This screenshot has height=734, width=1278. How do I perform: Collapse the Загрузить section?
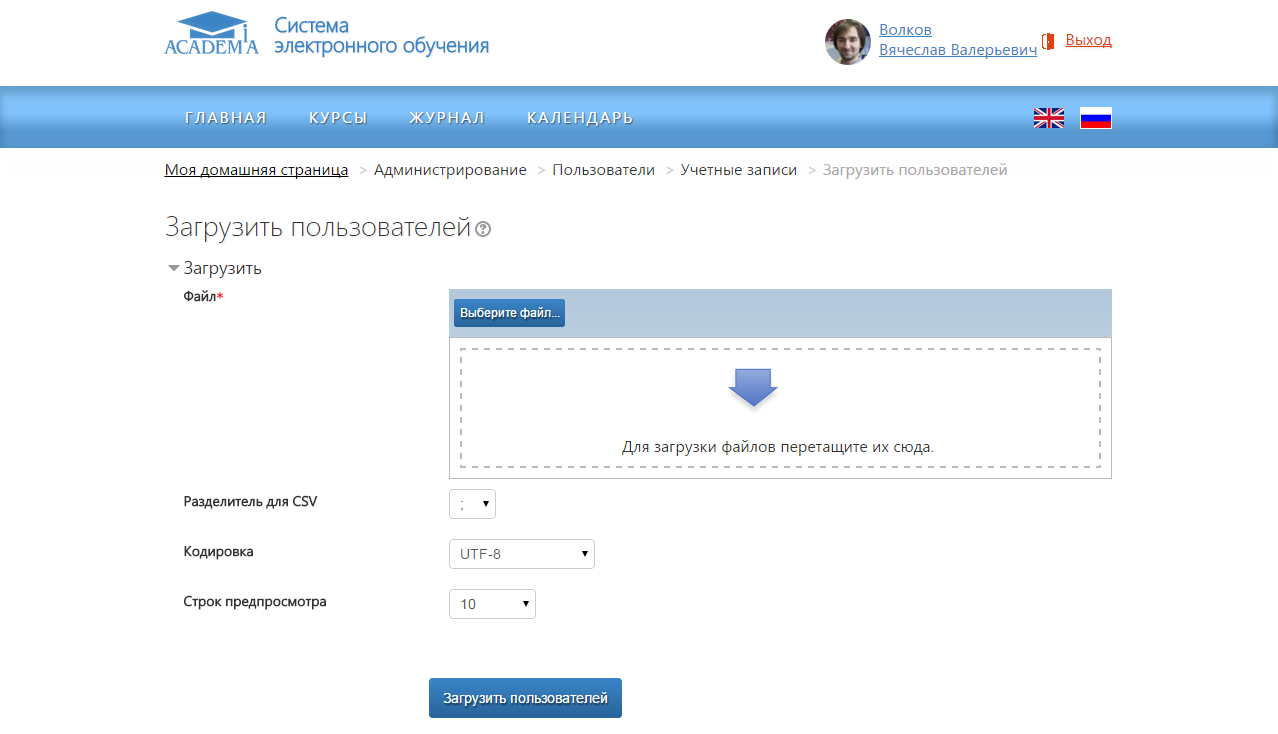174,268
